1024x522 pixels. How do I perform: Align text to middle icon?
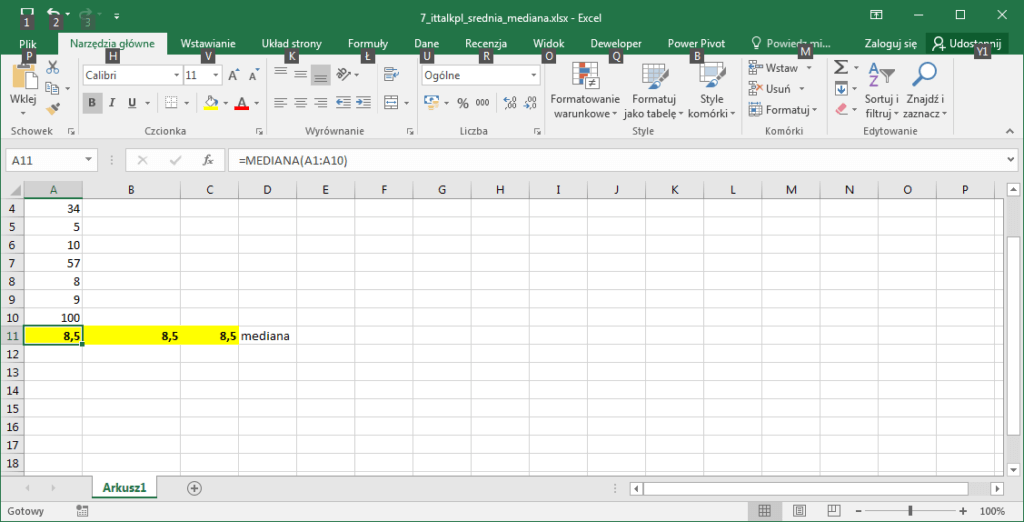pos(300,74)
